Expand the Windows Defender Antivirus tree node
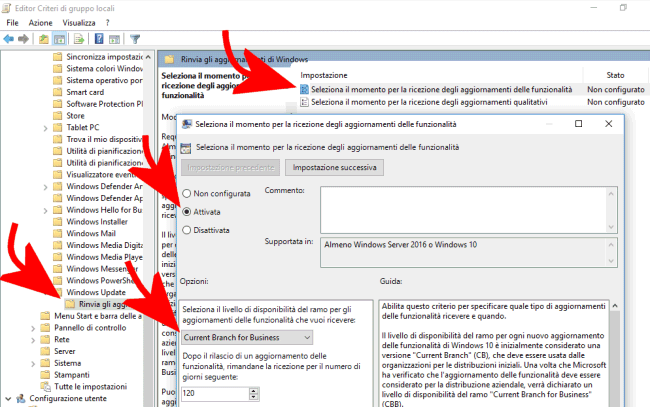 pos(46,187)
